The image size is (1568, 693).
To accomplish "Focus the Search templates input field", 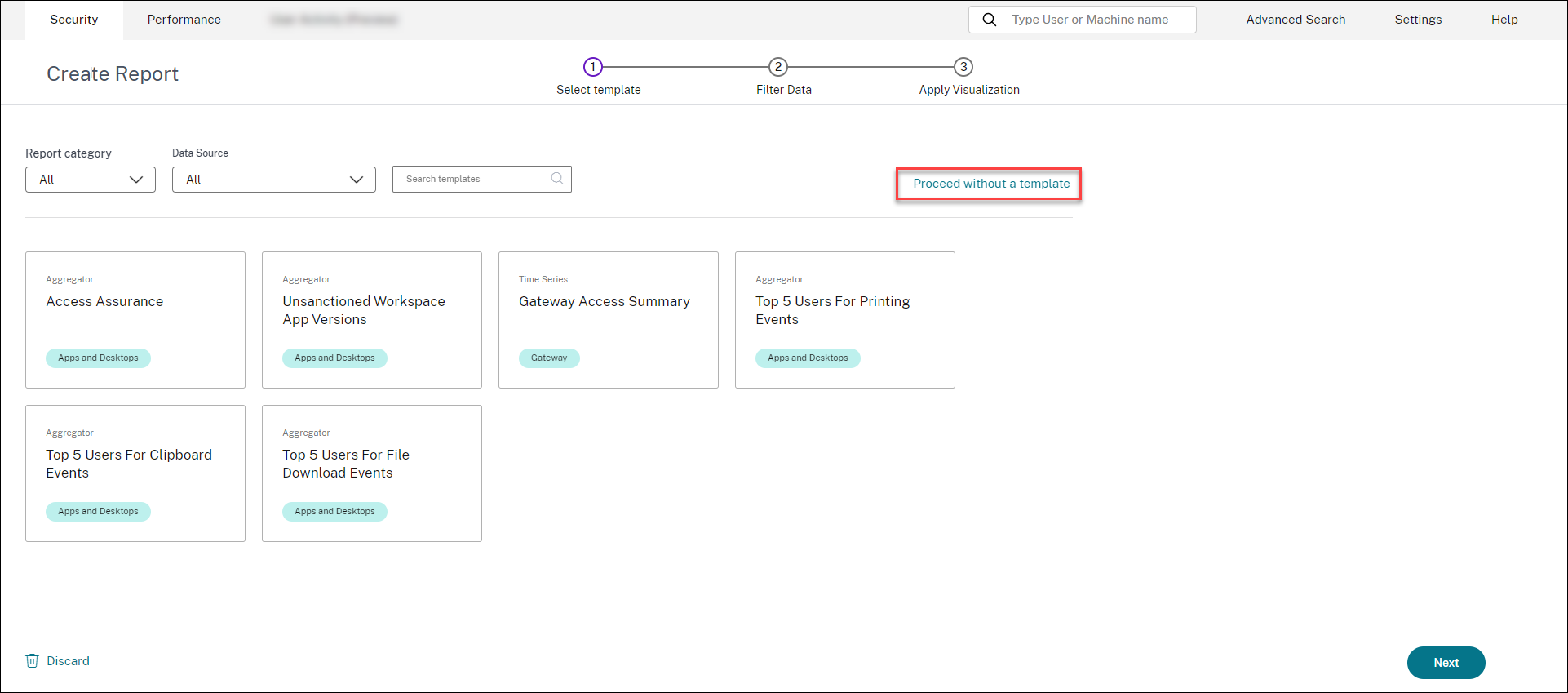I will (473, 180).
